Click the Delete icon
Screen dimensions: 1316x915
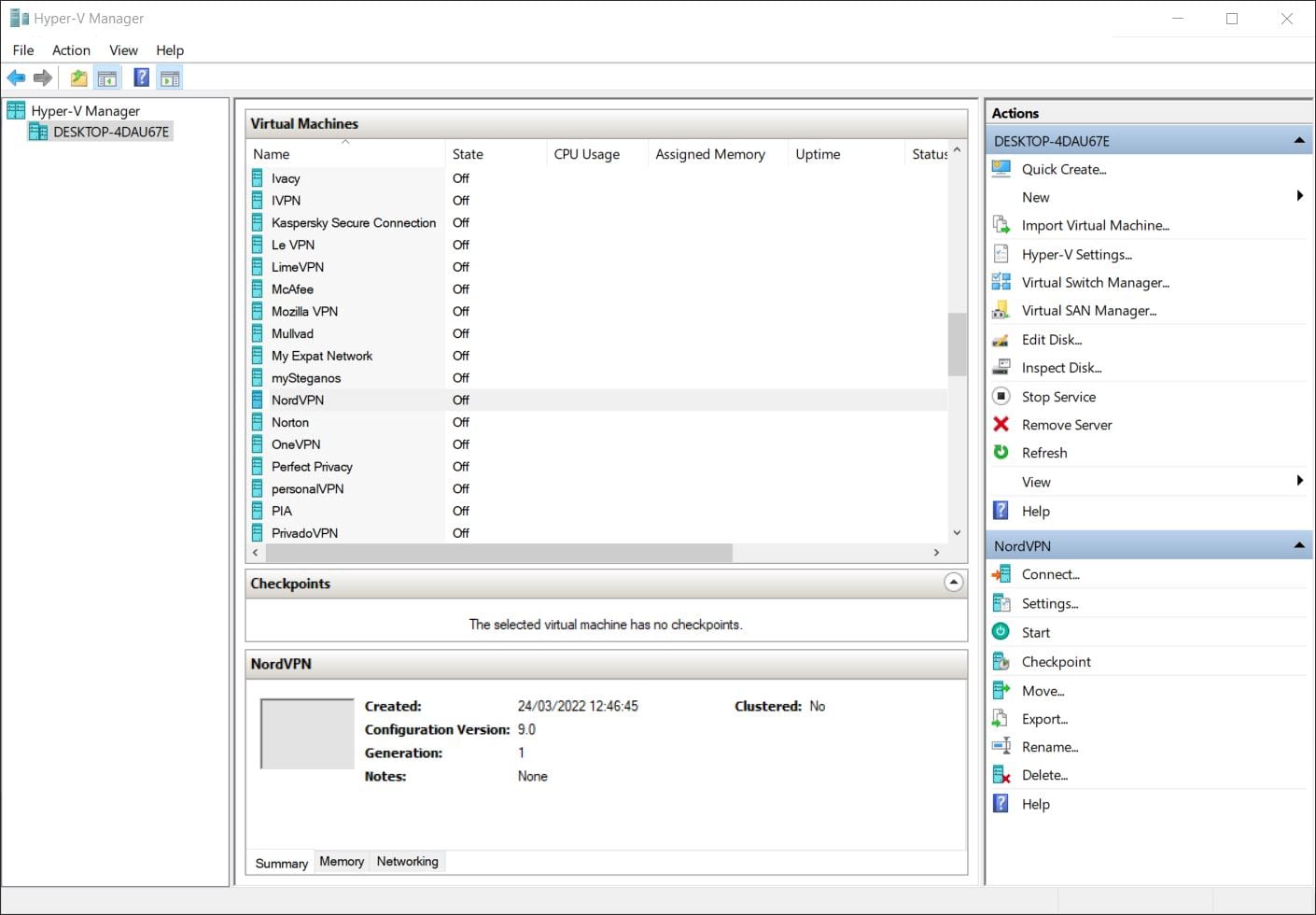(1001, 775)
